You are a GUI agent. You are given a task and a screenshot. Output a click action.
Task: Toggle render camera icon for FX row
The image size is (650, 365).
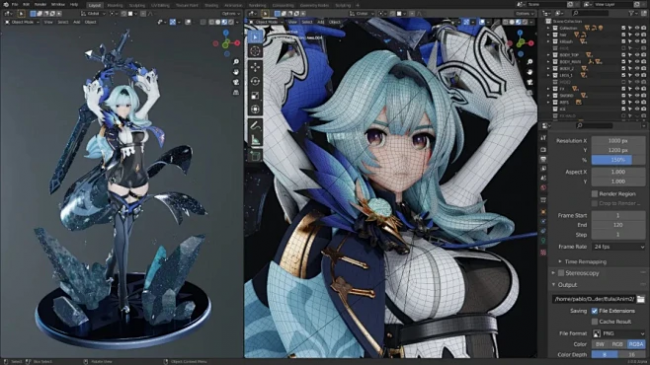[x=643, y=89]
